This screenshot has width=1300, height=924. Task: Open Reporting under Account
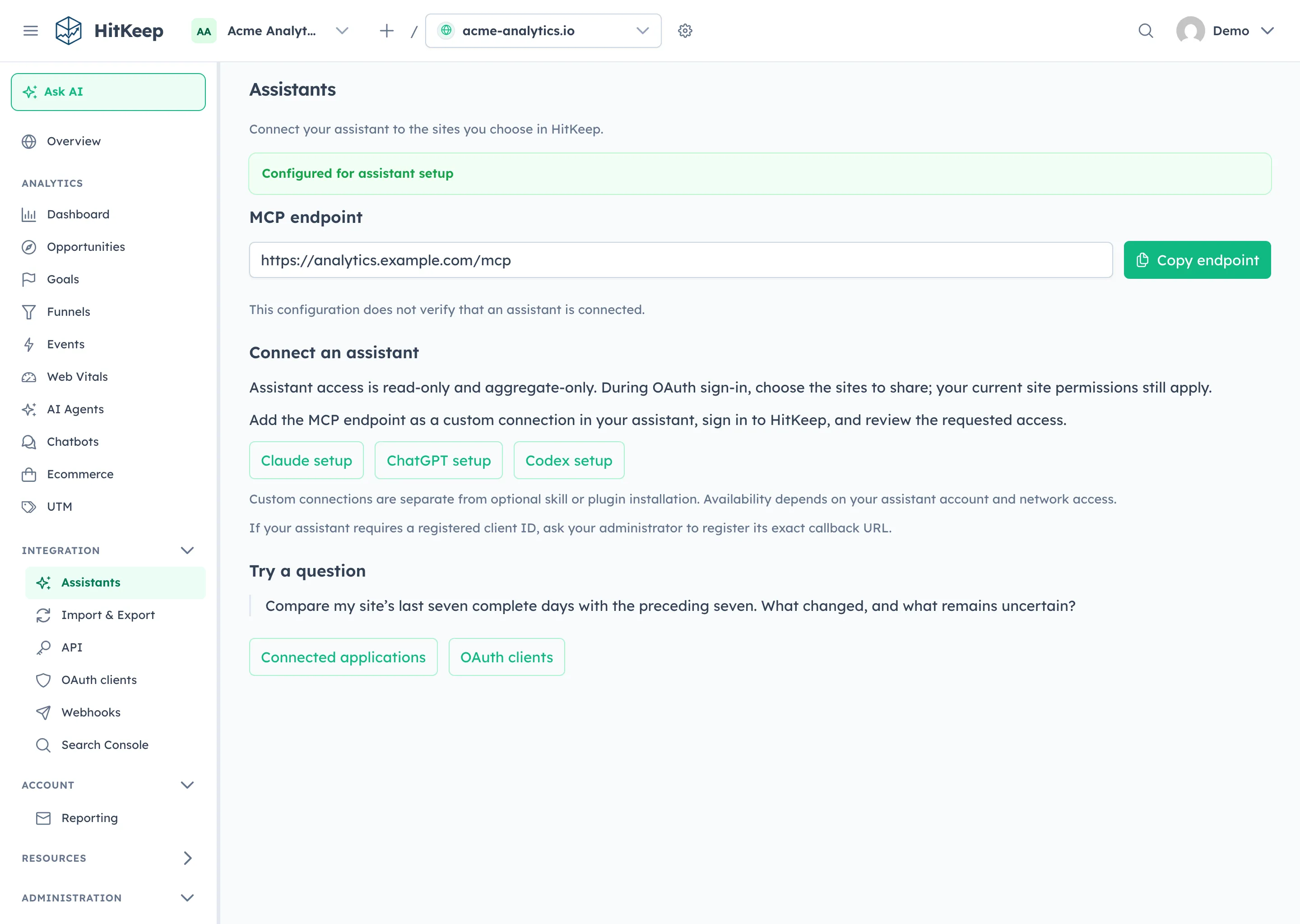coord(116,818)
